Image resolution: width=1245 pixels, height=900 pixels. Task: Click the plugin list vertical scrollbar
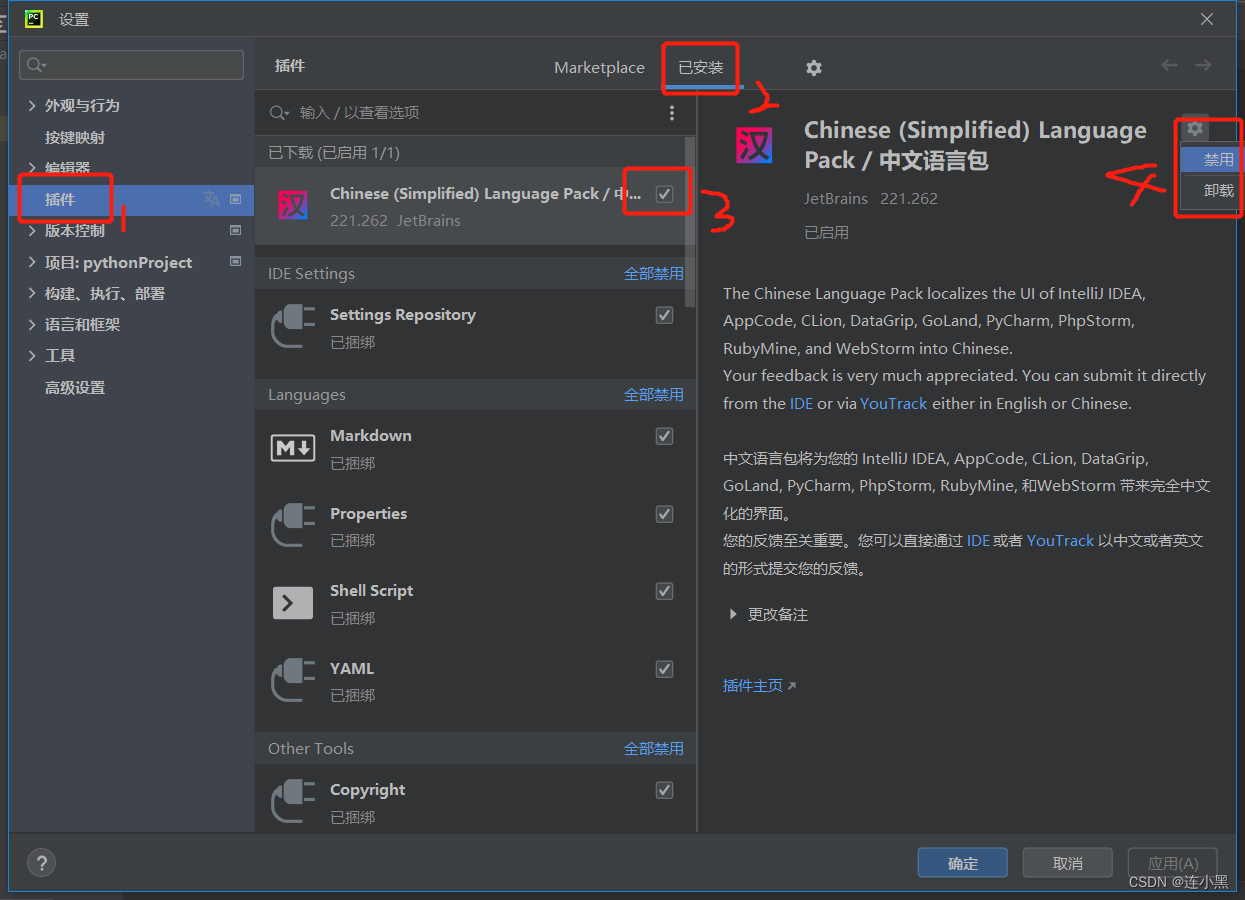pos(689,220)
